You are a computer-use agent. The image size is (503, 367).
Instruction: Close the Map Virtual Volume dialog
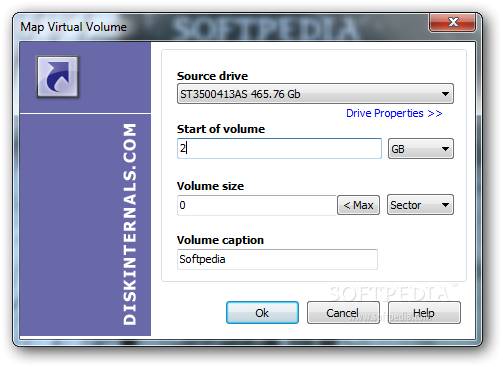(x=452, y=22)
